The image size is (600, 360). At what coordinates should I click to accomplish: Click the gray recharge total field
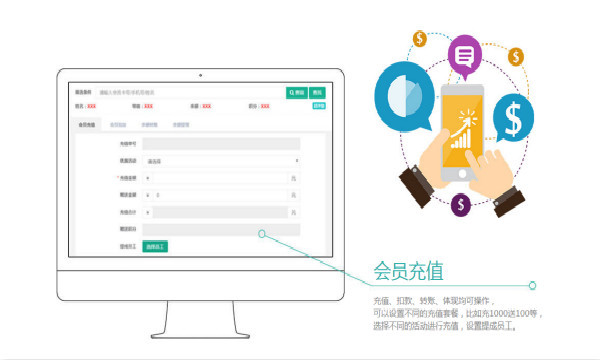point(220,212)
